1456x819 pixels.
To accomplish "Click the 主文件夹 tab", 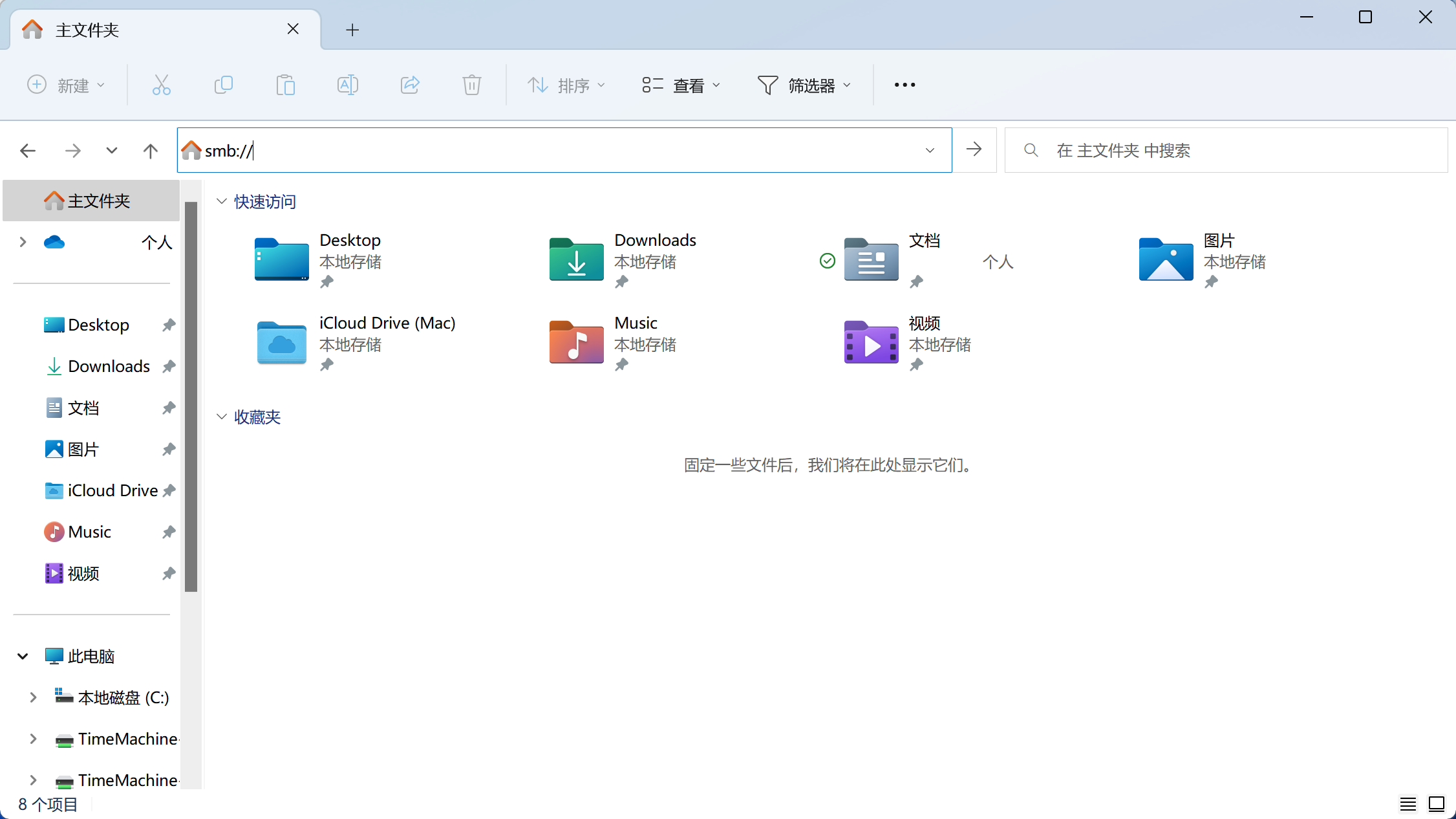I will click(87, 29).
